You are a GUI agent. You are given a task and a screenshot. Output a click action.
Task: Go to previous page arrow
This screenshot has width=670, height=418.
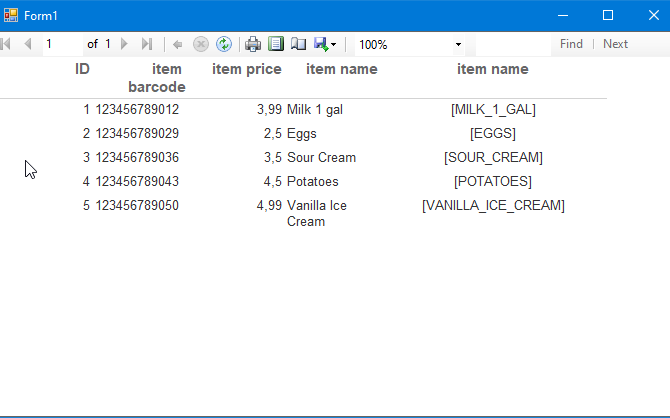[x=28, y=44]
